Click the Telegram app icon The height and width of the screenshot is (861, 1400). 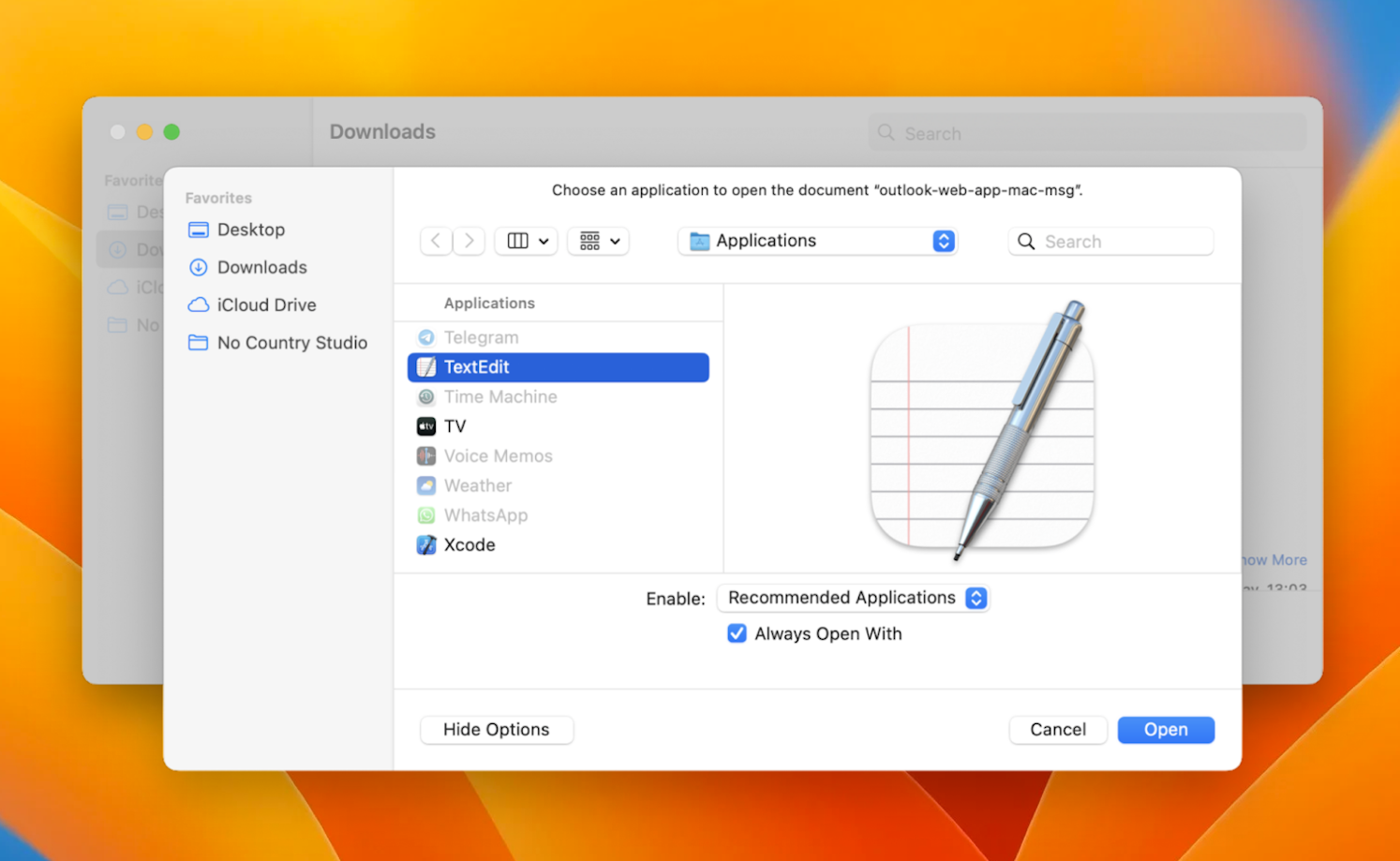[426, 337]
